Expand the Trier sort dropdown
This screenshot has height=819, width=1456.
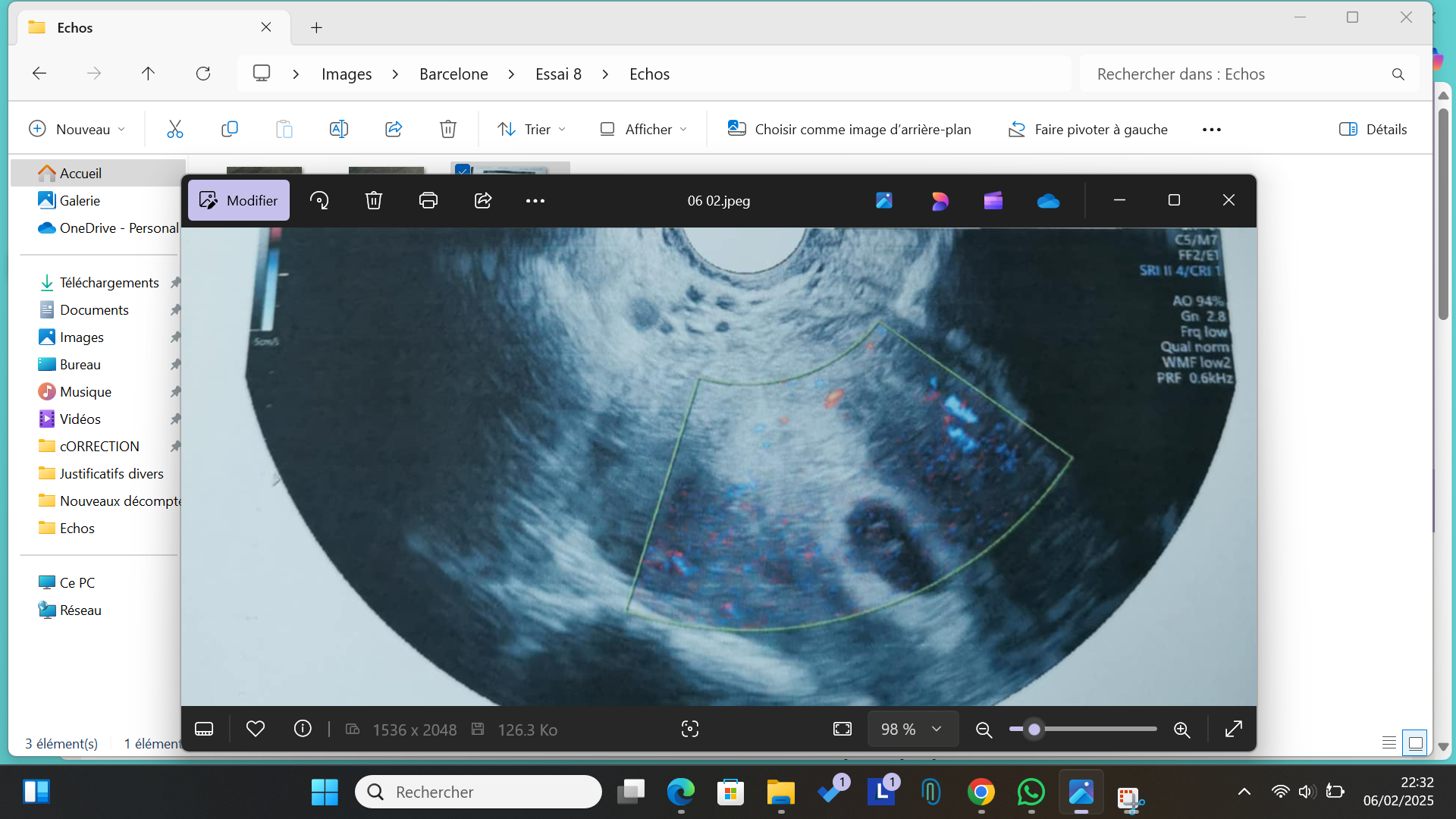click(x=532, y=130)
